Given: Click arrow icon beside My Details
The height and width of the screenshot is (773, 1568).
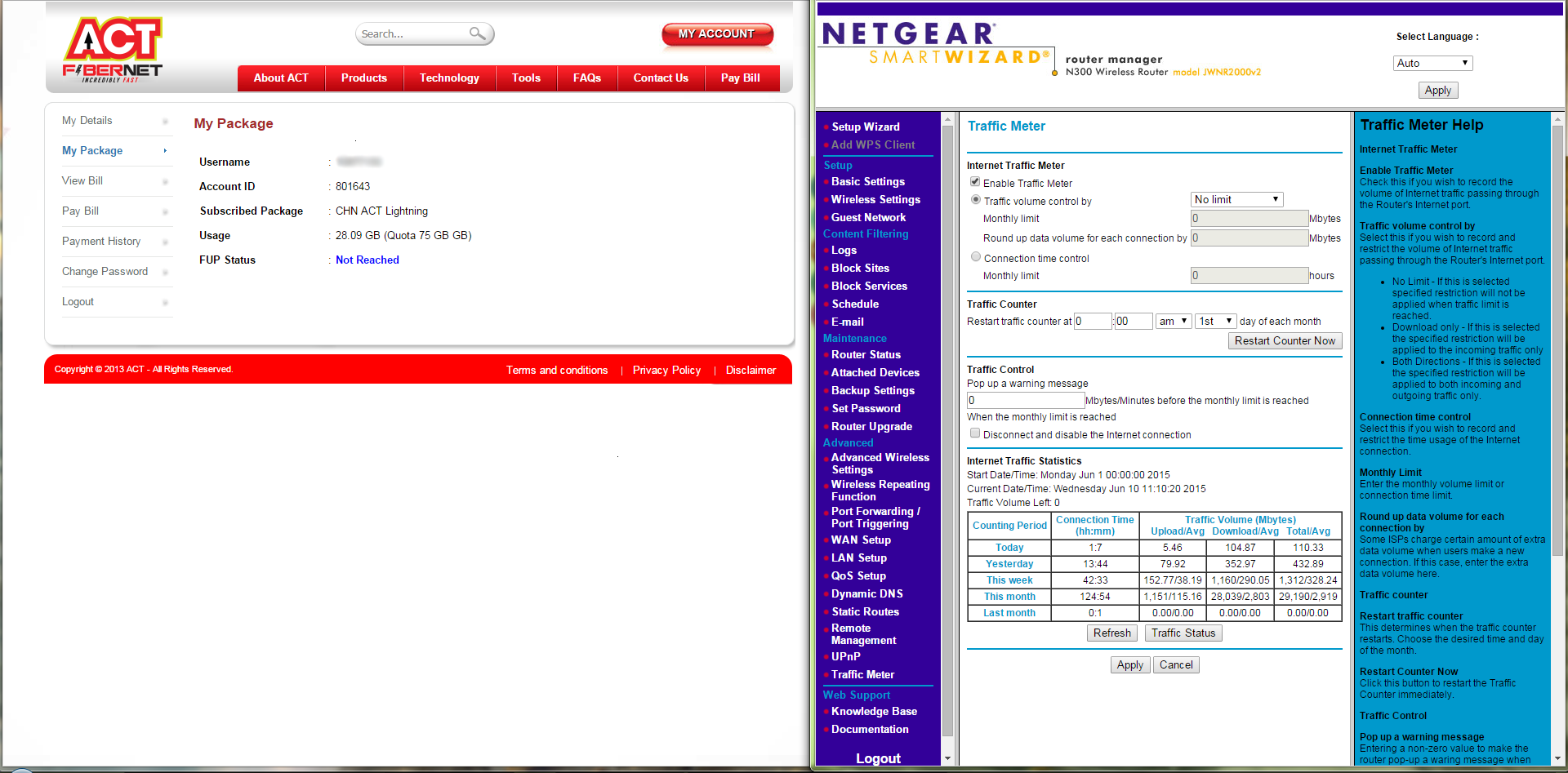Looking at the screenshot, I should [x=165, y=122].
